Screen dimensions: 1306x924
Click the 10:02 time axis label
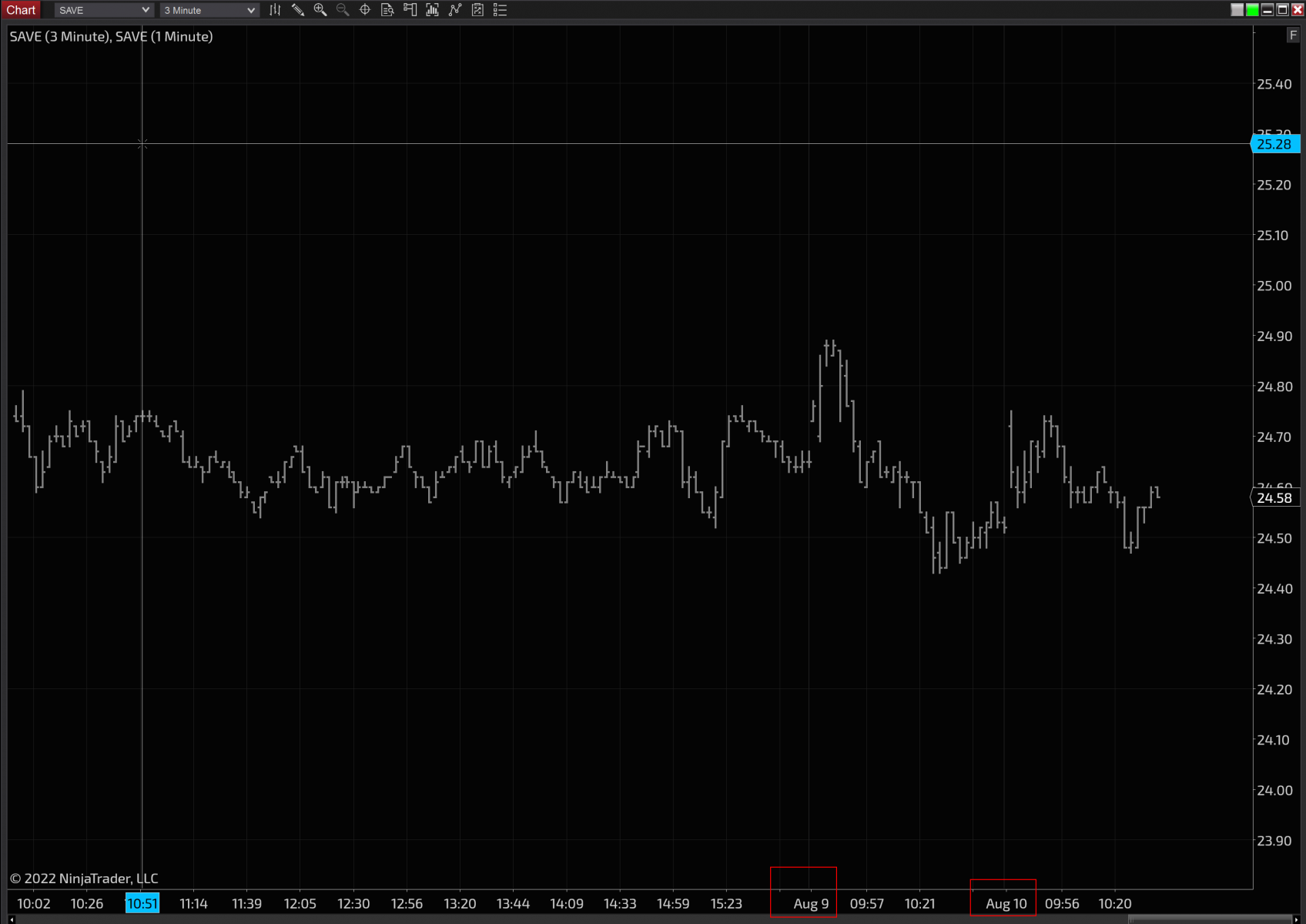pyautogui.click(x=34, y=903)
